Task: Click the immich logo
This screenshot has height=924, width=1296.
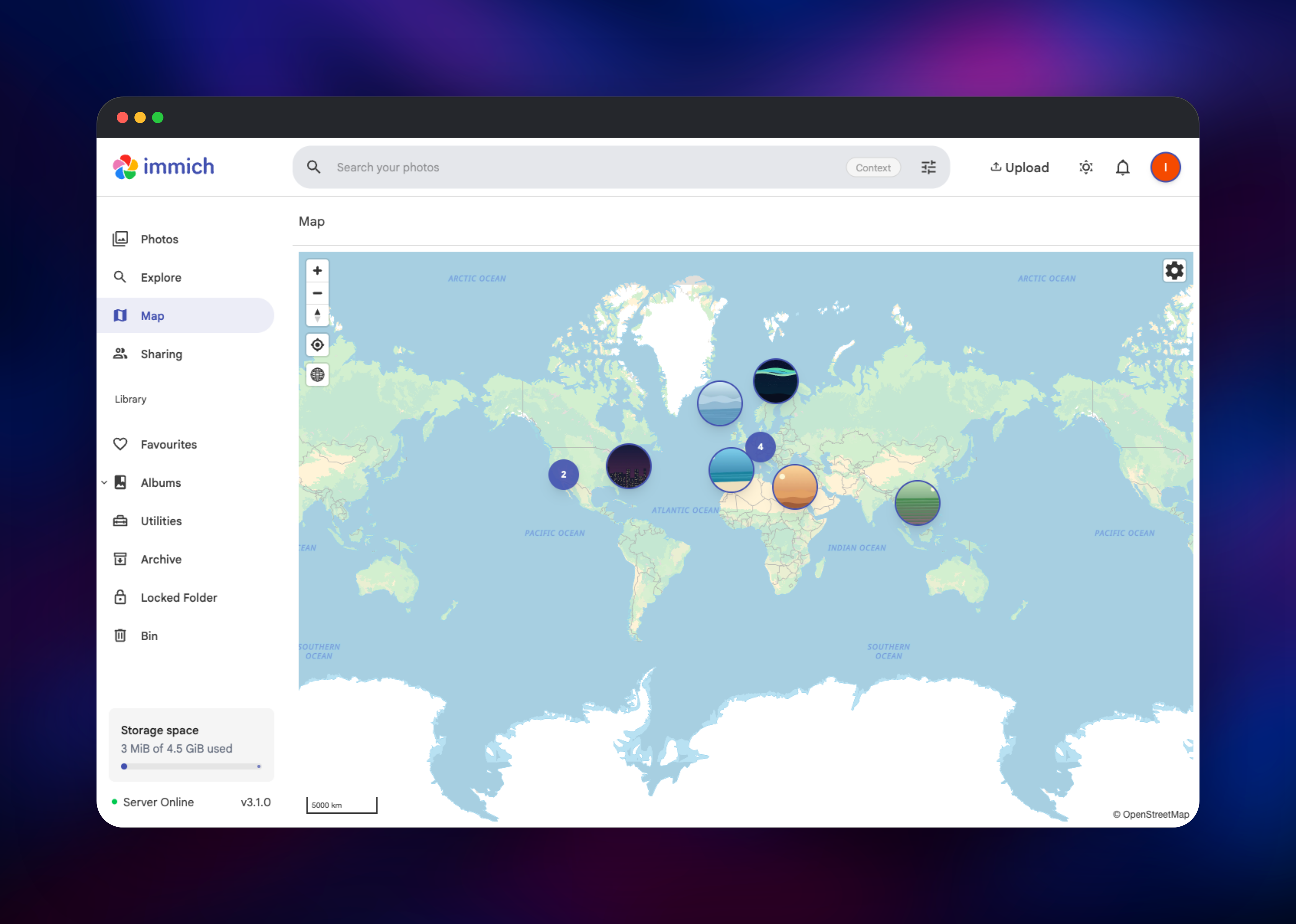Action: click(x=163, y=167)
